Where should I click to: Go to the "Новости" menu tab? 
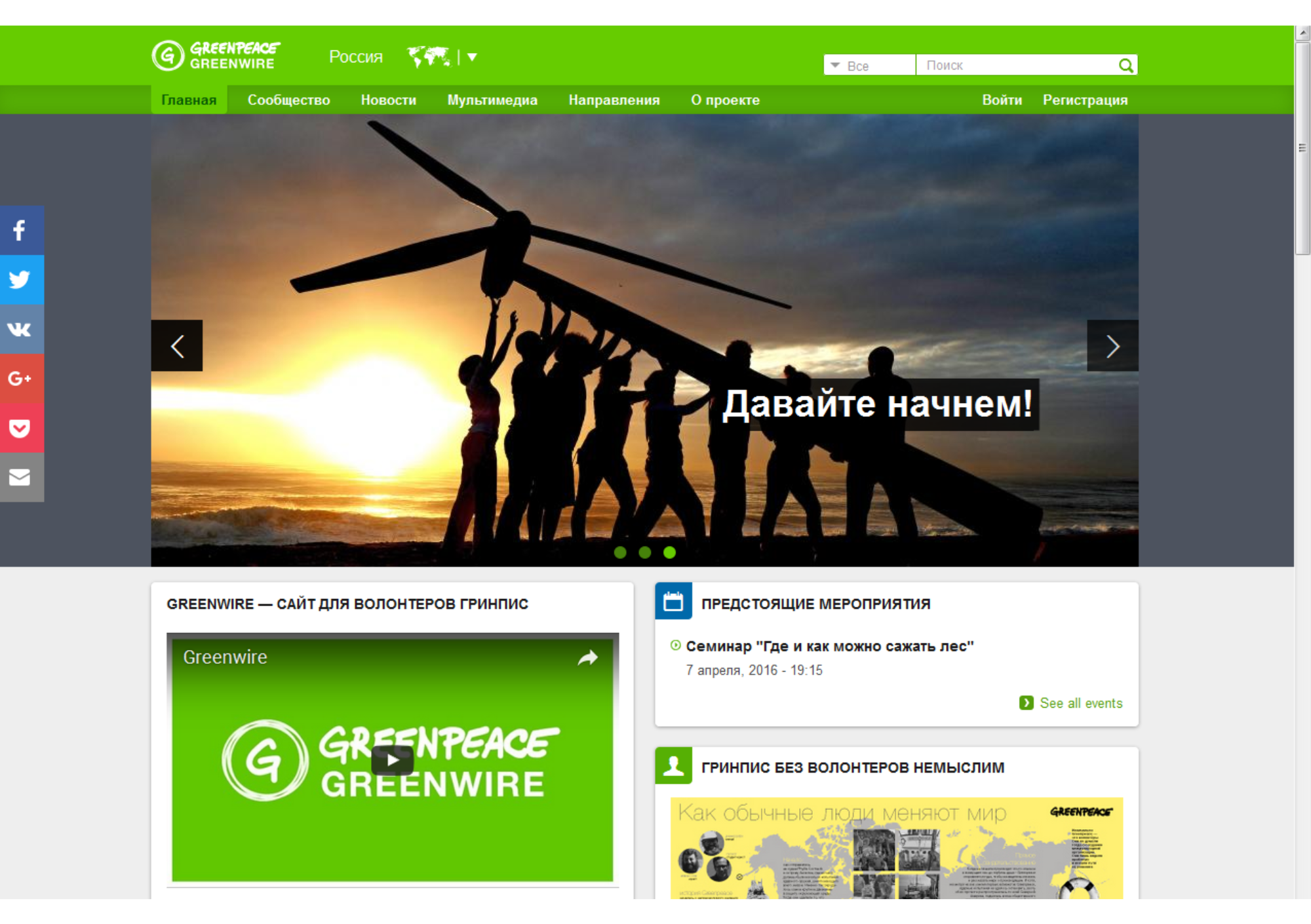point(388,100)
